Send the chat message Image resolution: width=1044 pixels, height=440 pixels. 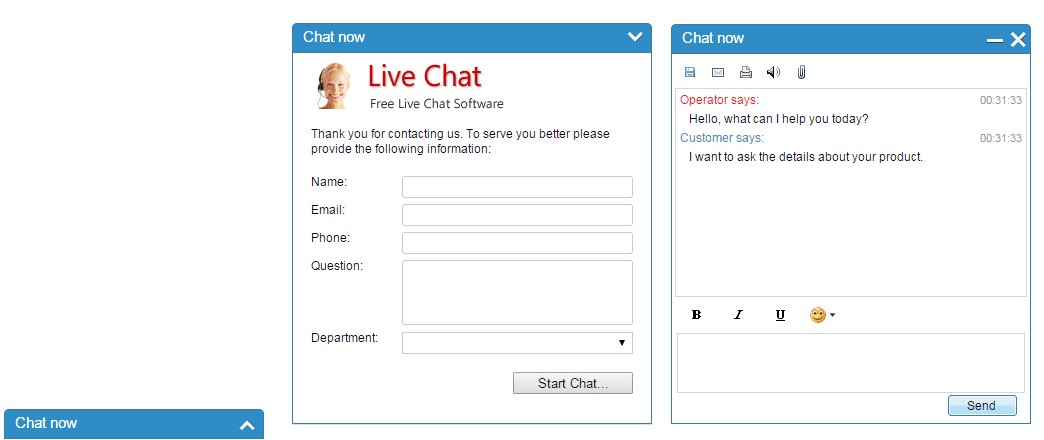click(x=982, y=406)
